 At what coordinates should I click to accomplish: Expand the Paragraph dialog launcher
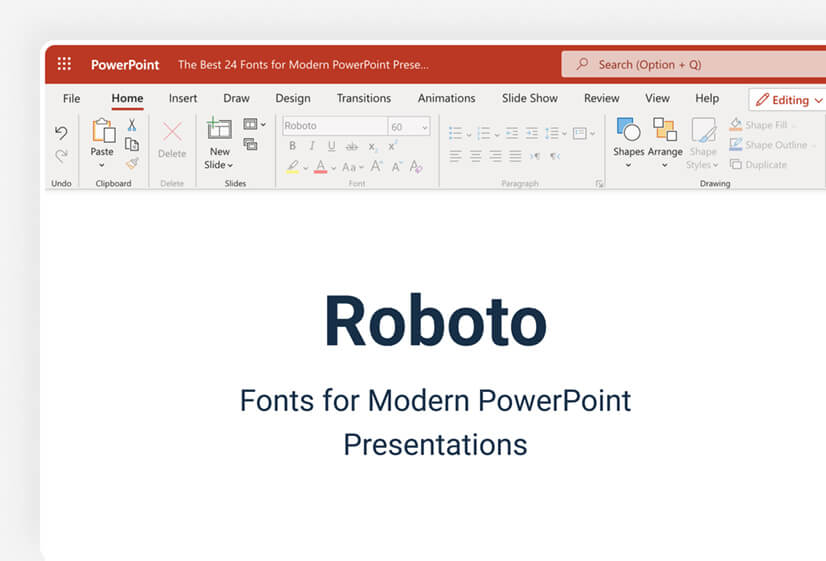(x=599, y=183)
